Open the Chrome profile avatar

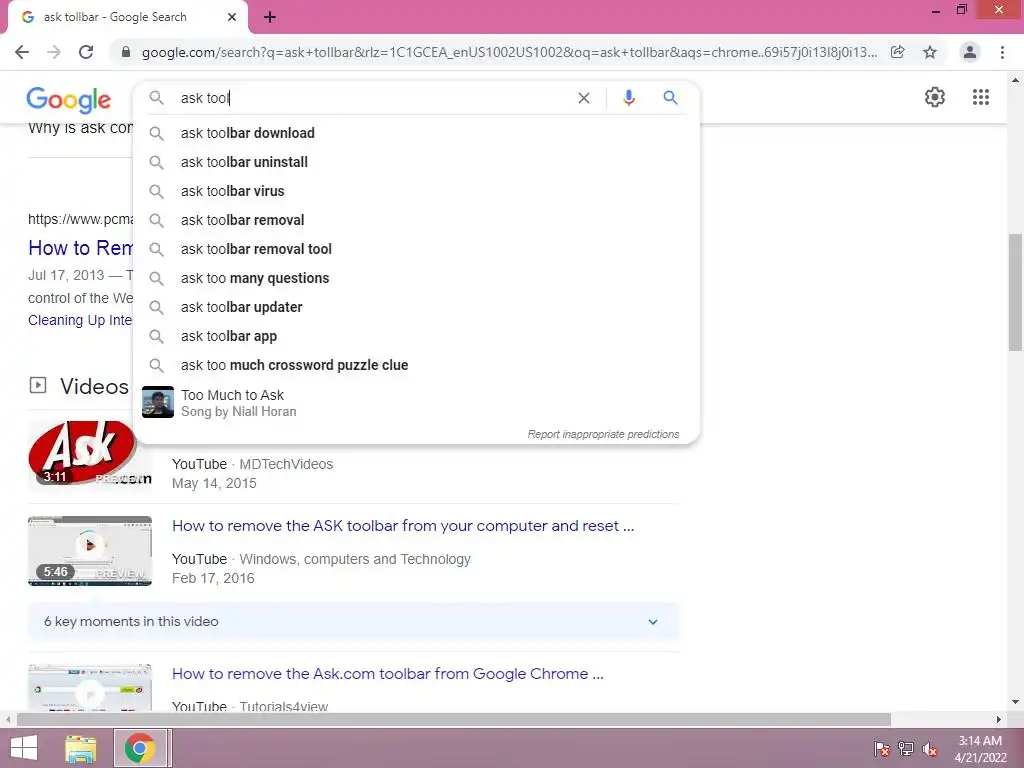click(970, 52)
